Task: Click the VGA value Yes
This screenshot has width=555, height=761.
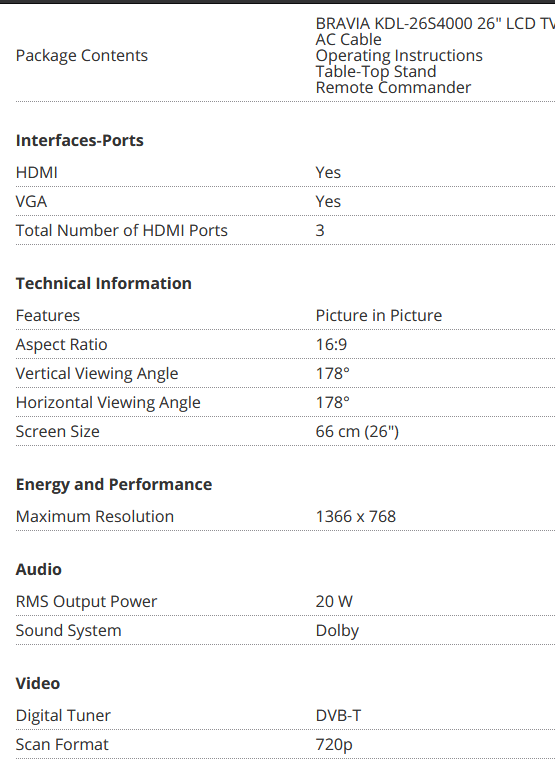Action: tap(328, 201)
